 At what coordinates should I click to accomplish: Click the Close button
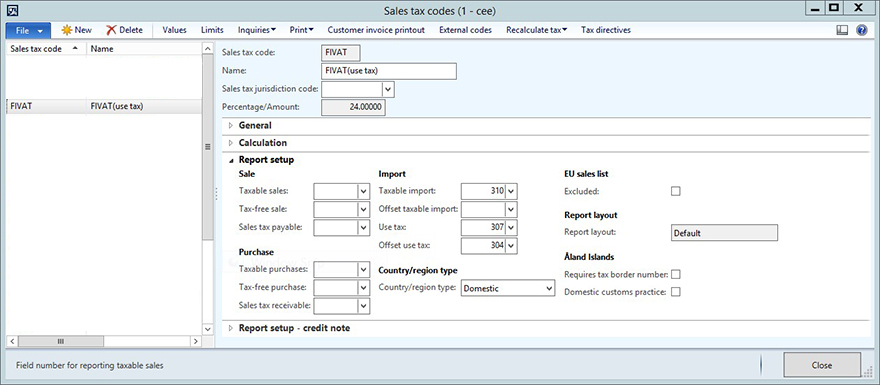[822, 365]
